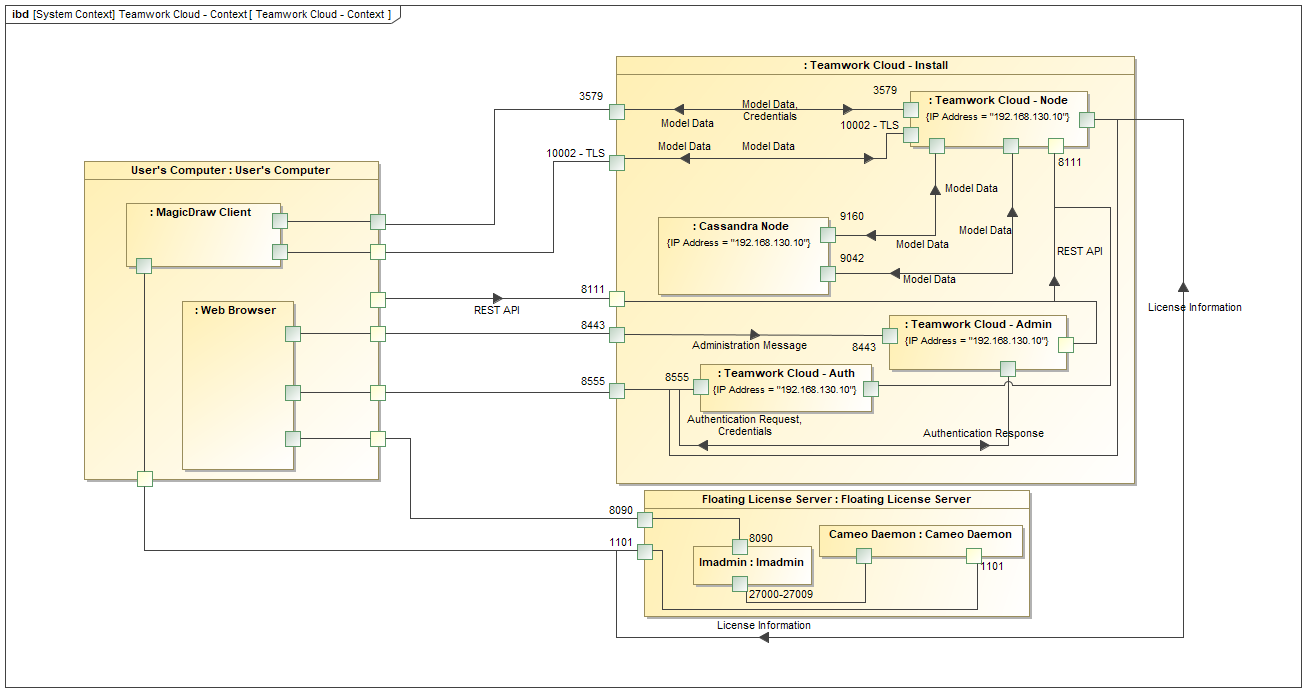The width and height of the screenshot is (1306, 692).
Task: Select the Cameo Daemon block header
Action: (x=920, y=535)
